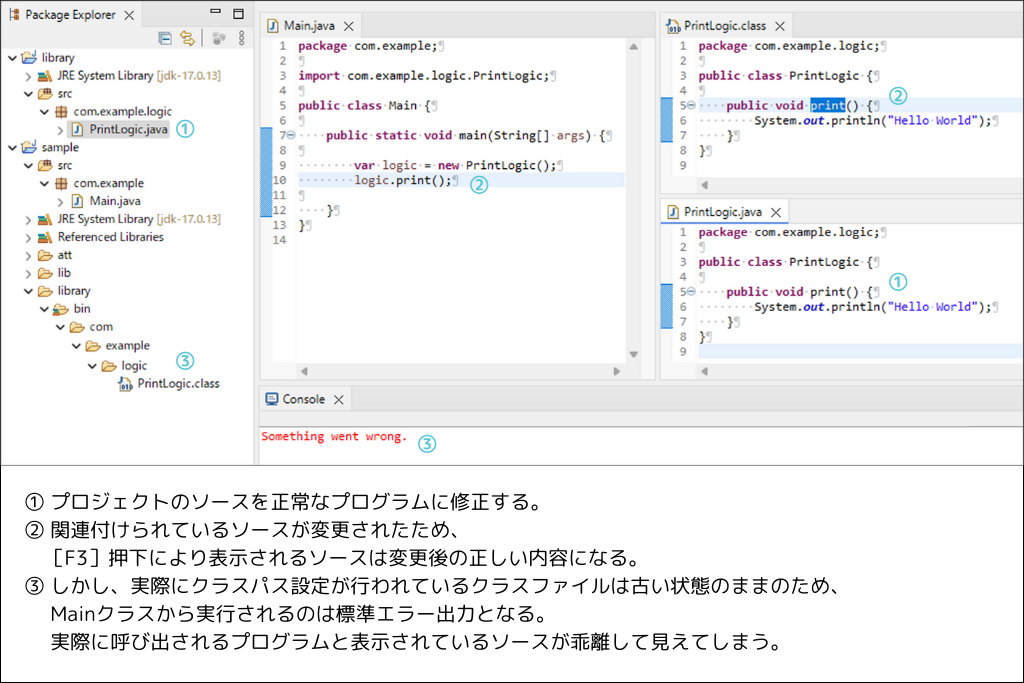Click the up arrow of Main.java vertical scrollbar
The width and height of the screenshot is (1024, 683).
click(633, 47)
